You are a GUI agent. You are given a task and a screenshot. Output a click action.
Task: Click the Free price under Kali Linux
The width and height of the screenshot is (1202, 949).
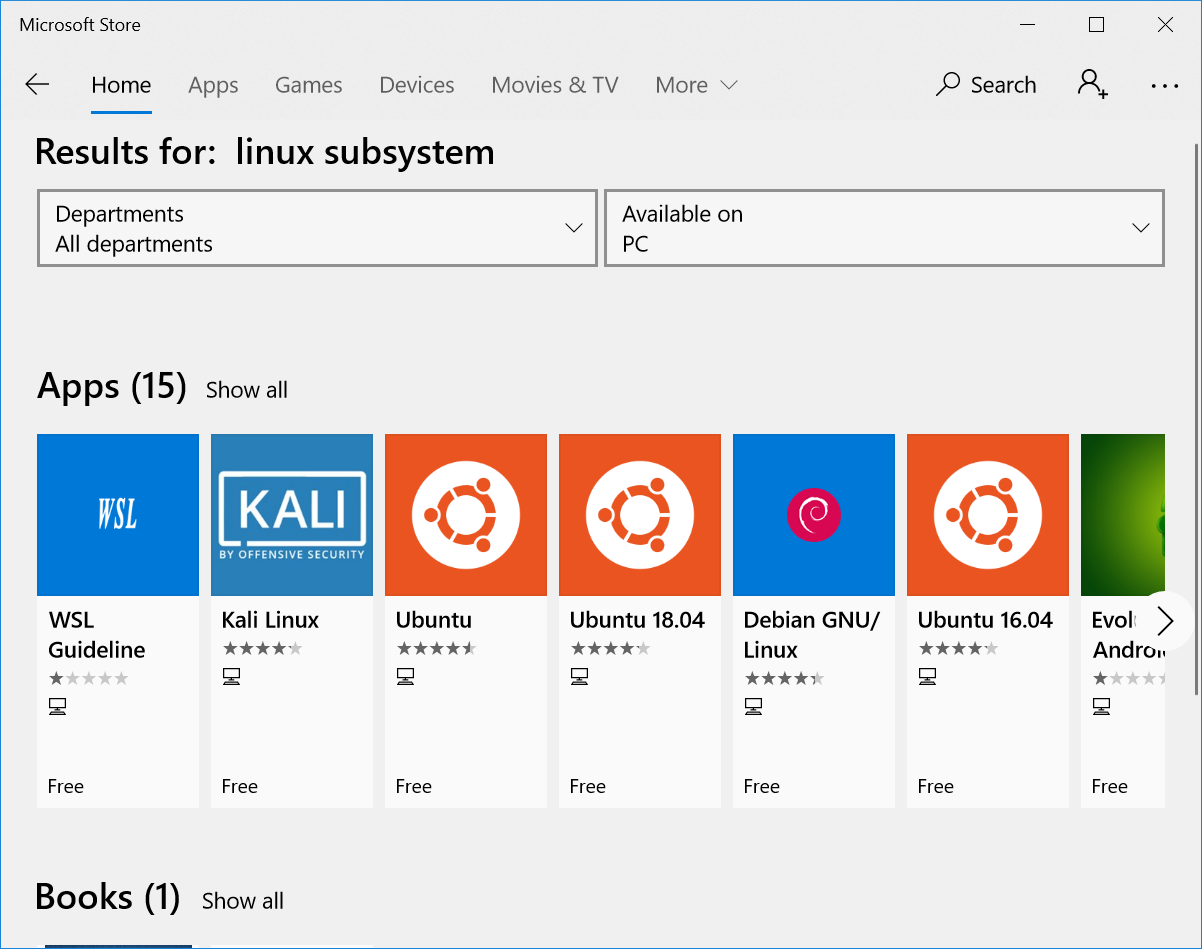(240, 786)
